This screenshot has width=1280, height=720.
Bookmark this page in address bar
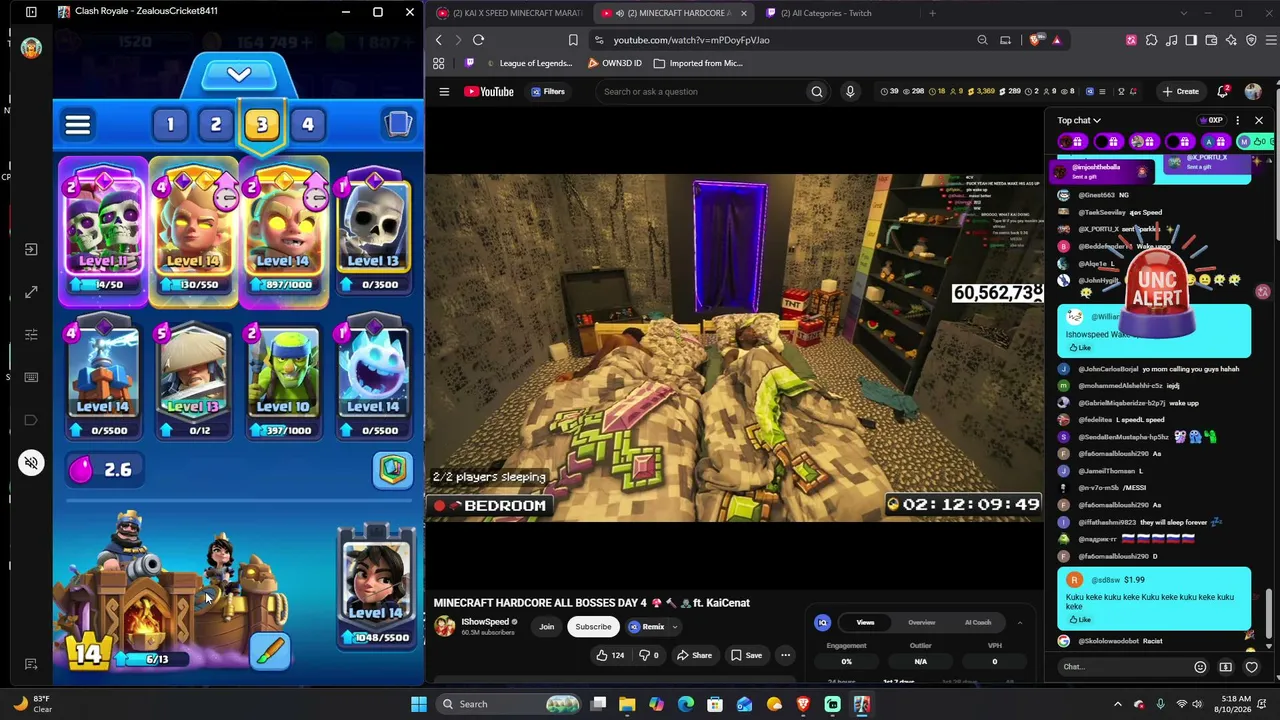pyautogui.click(x=573, y=40)
